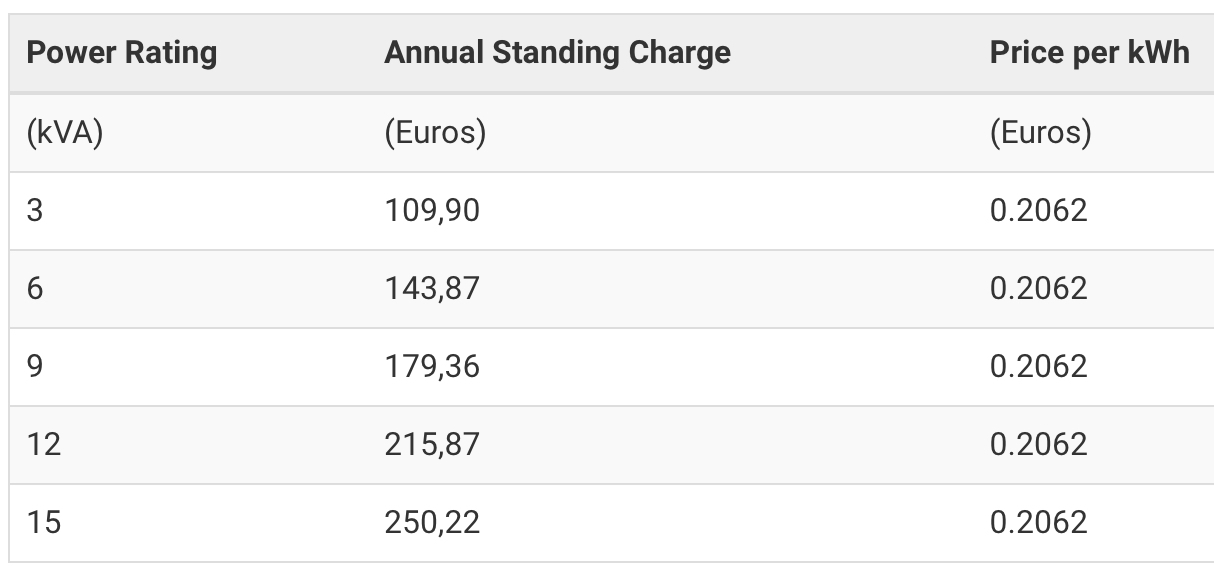Click the 3 kVA power rating cell
Screen dimensions: 1214x575
[x=35, y=211]
